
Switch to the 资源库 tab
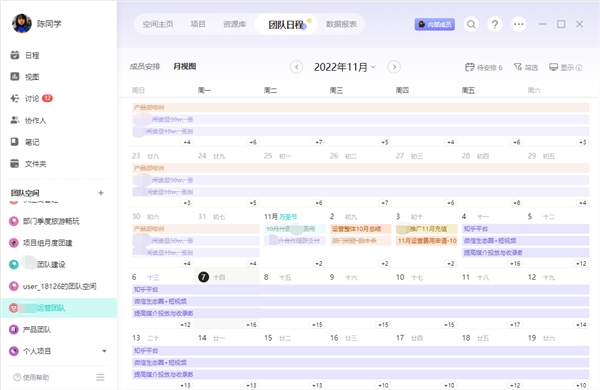click(234, 24)
